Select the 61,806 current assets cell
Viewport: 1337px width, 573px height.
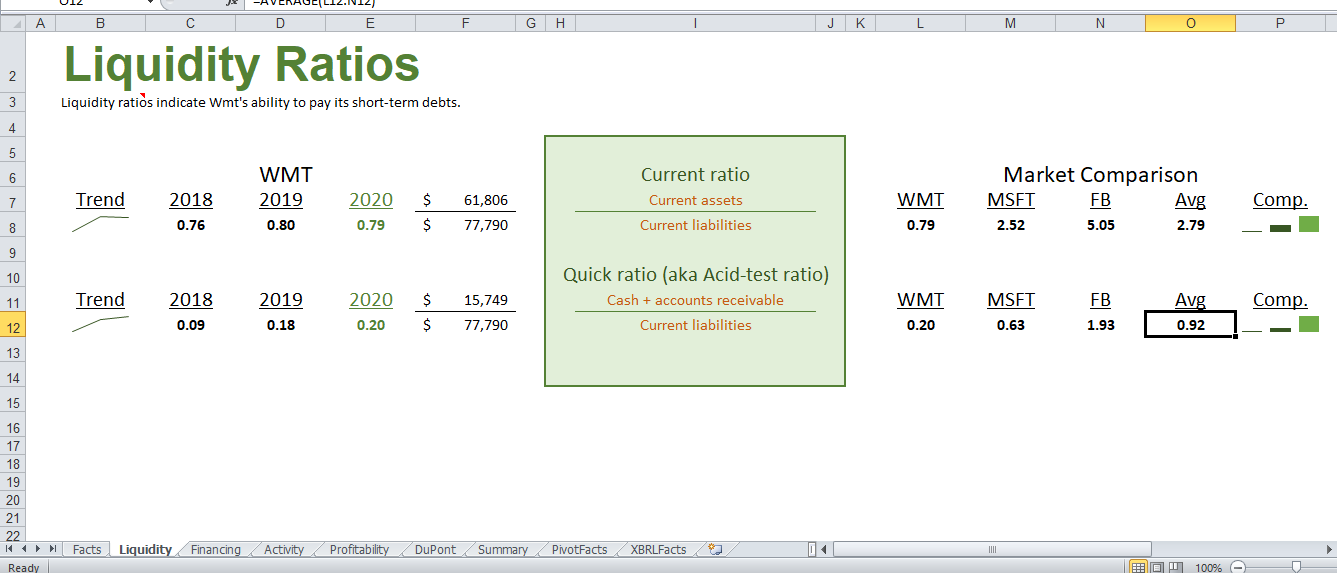tap(466, 200)
